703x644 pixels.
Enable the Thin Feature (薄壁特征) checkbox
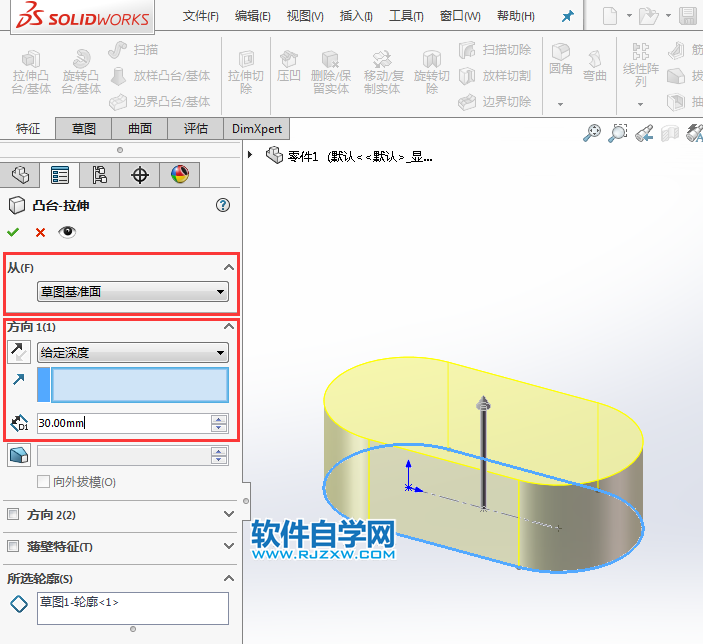13,546
